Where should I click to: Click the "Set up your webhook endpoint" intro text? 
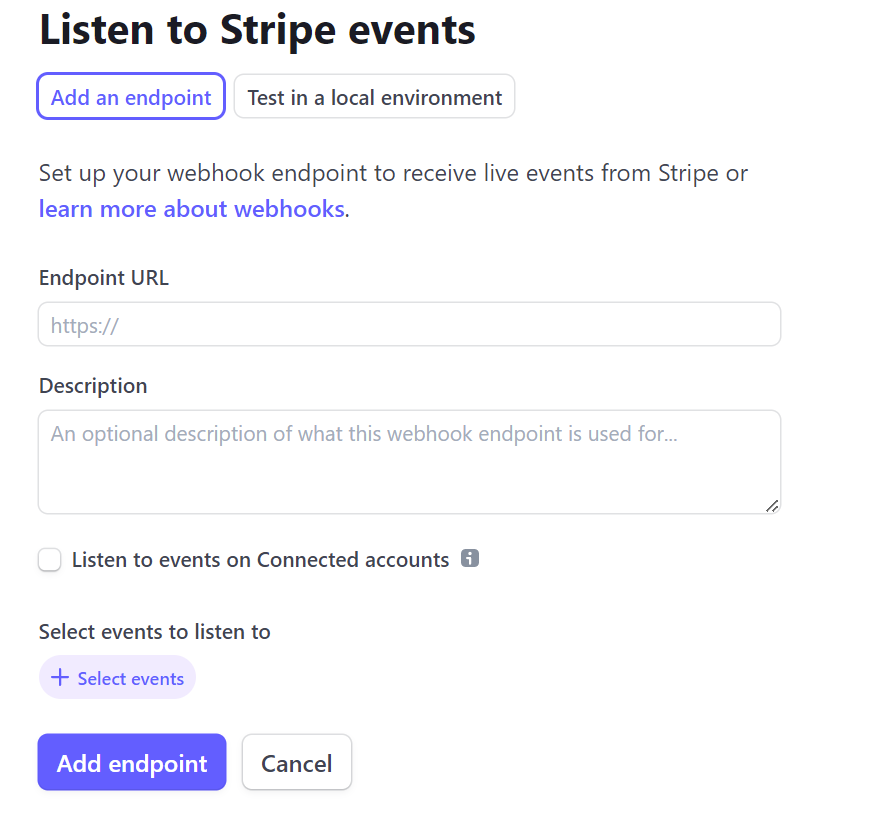pos(393,173)
